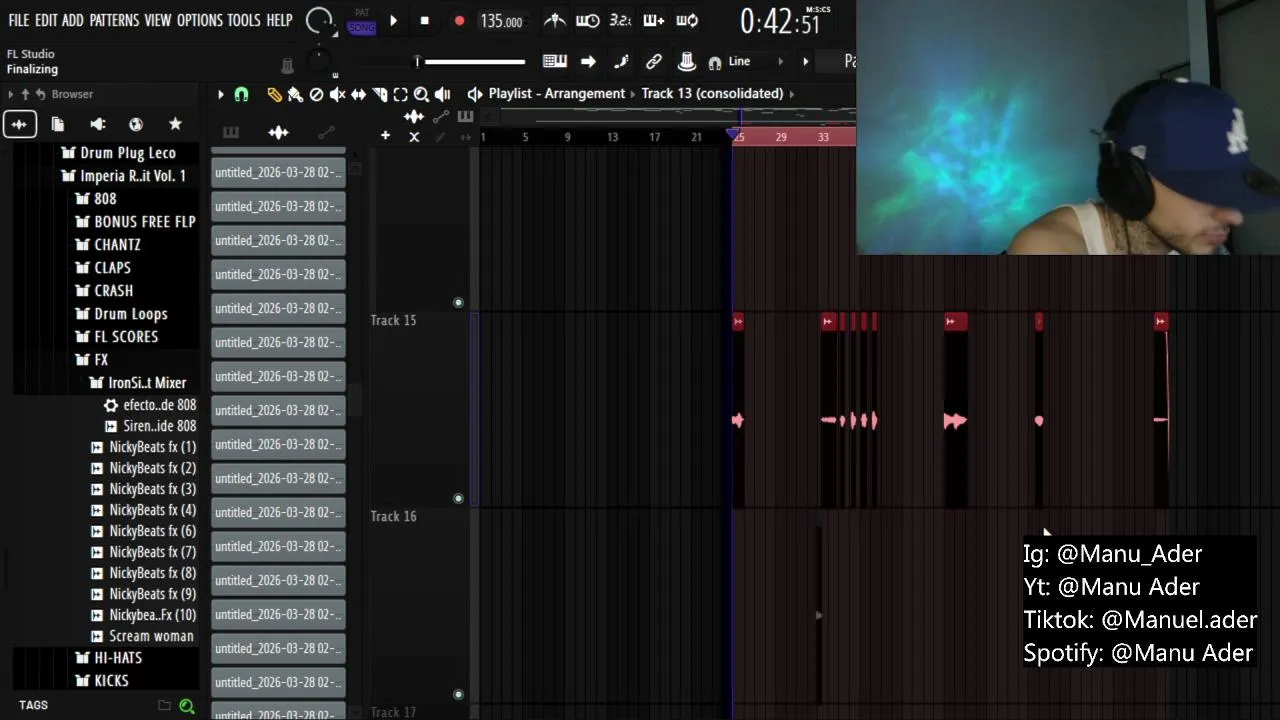Toggle typing keyboard to piano
The width and height of the screenshot is (1280, 720).
pos(555,62)
